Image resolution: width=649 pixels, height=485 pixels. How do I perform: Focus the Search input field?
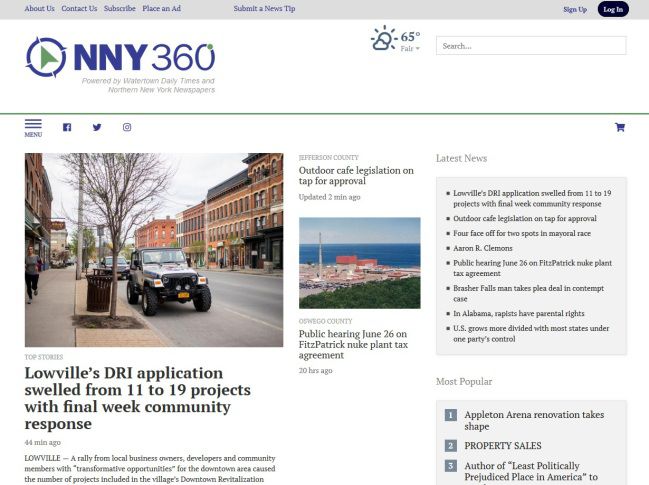coord(531,46)
